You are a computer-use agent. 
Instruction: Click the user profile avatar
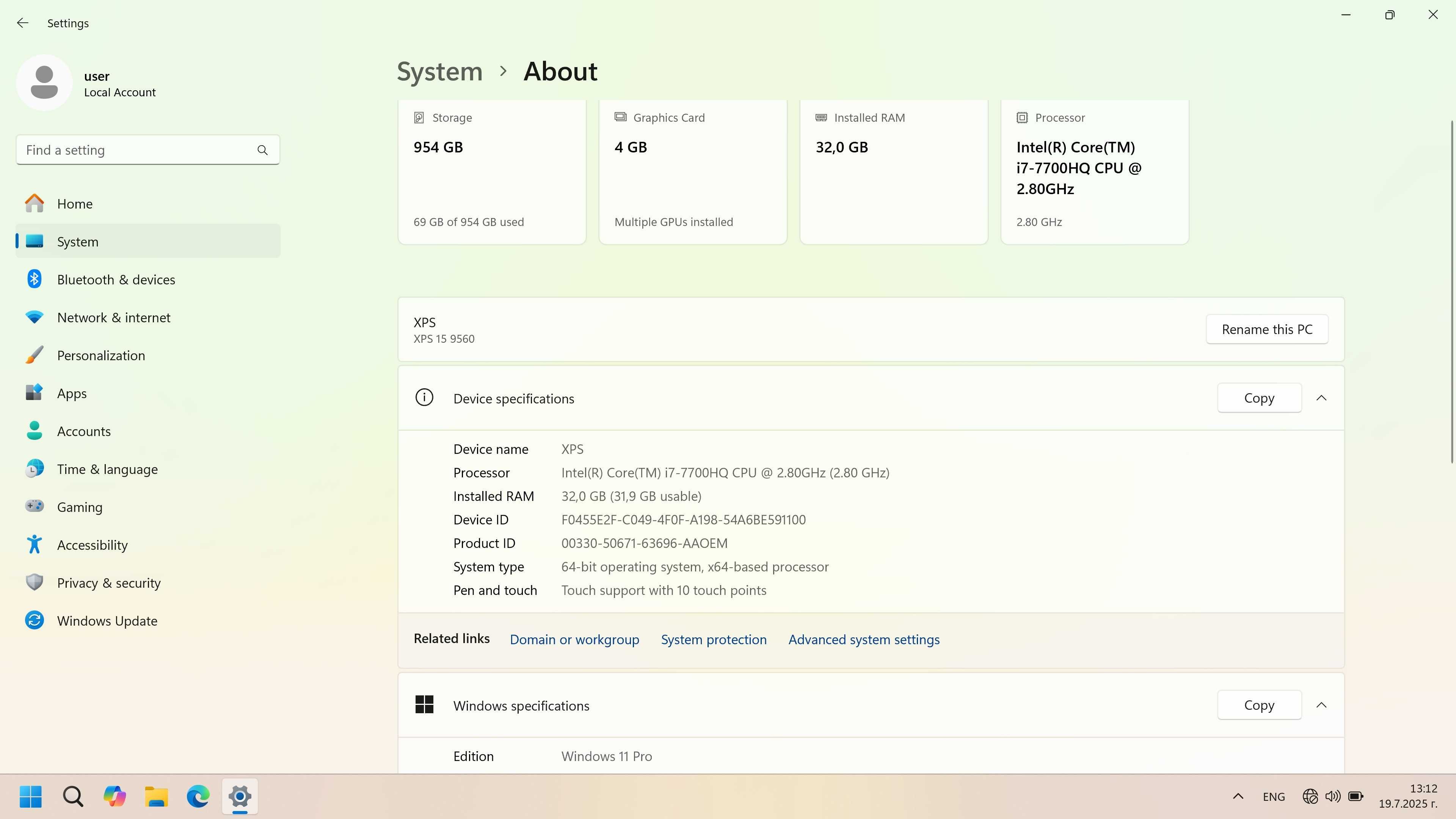44,83
